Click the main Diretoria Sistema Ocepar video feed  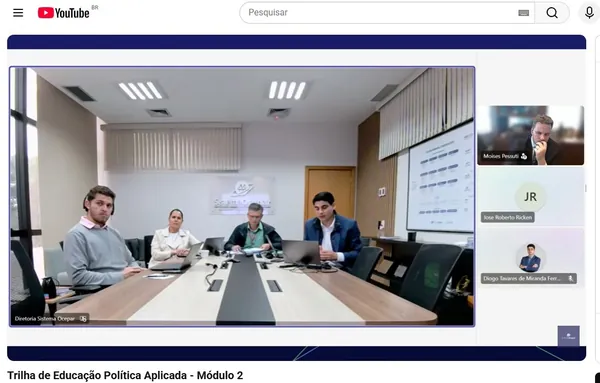coord(242,197)
